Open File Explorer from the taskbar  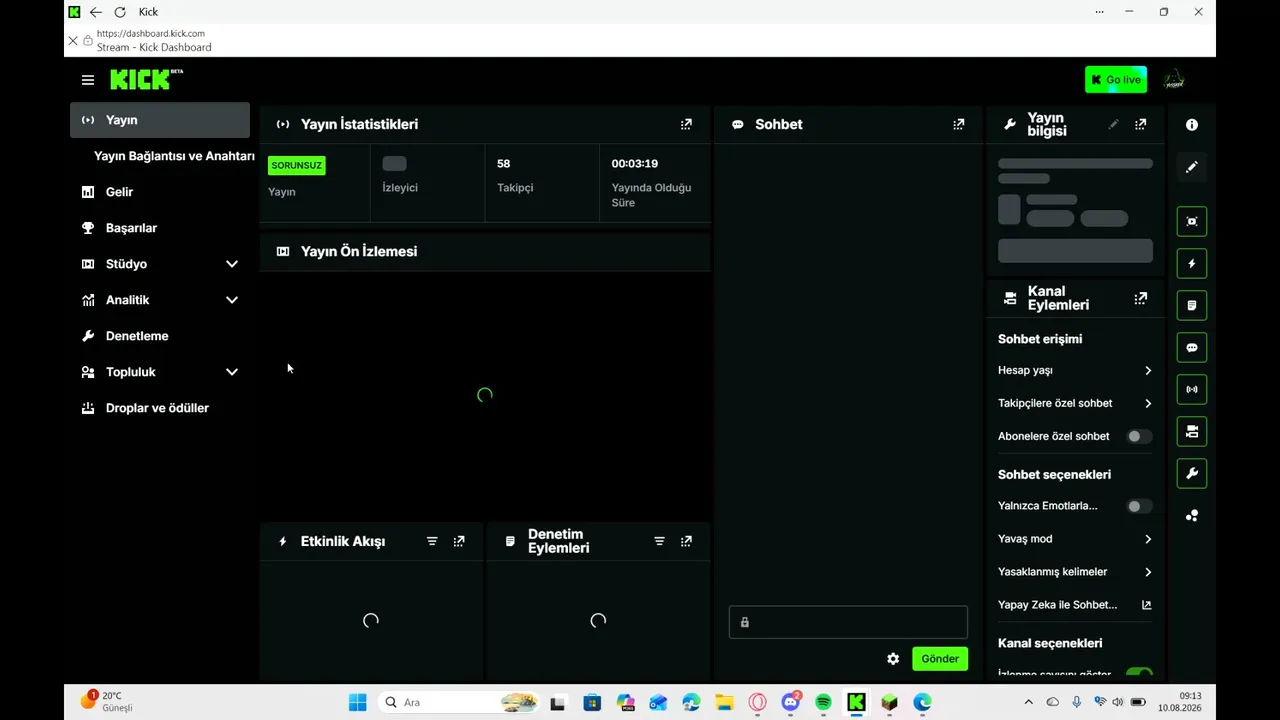[724, 703]
